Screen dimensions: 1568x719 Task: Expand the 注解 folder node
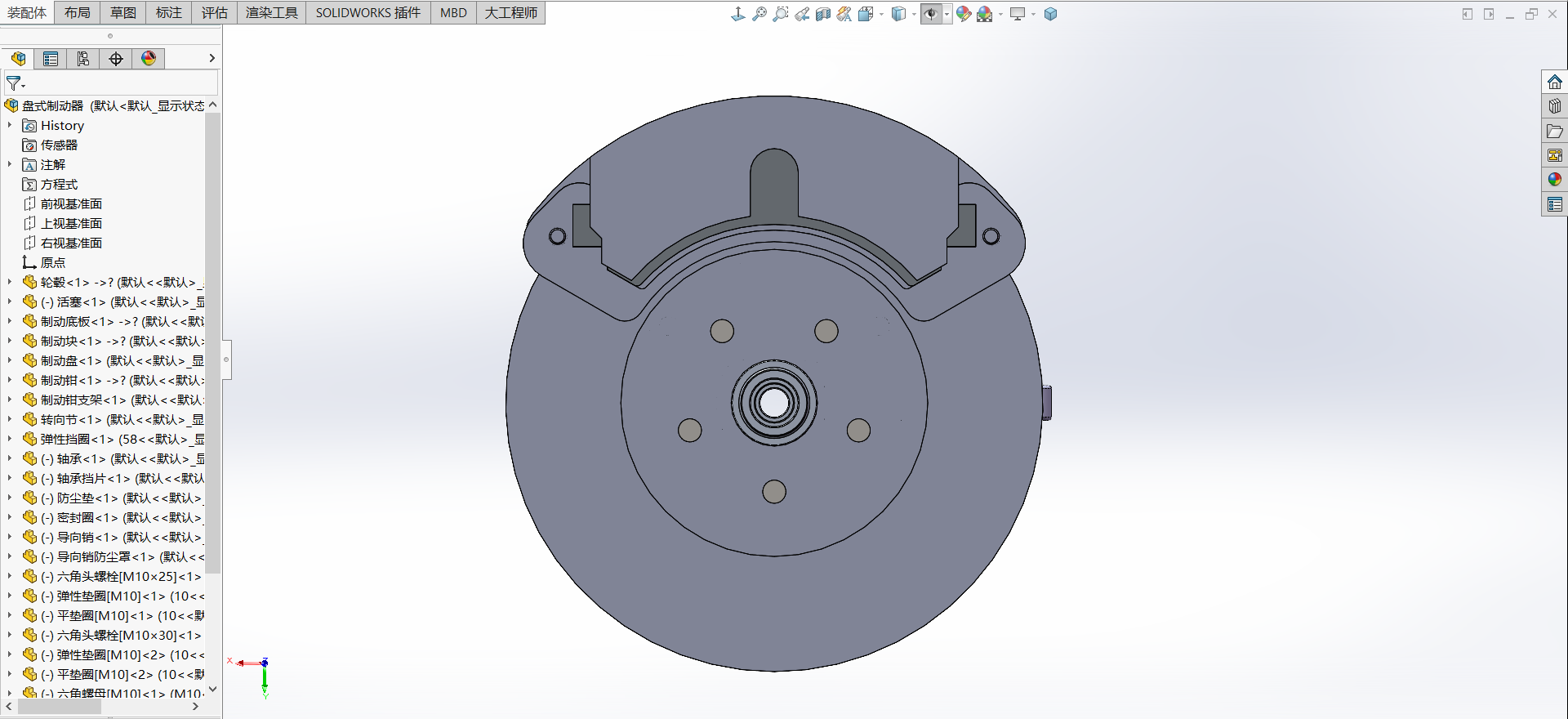[10, 164]
